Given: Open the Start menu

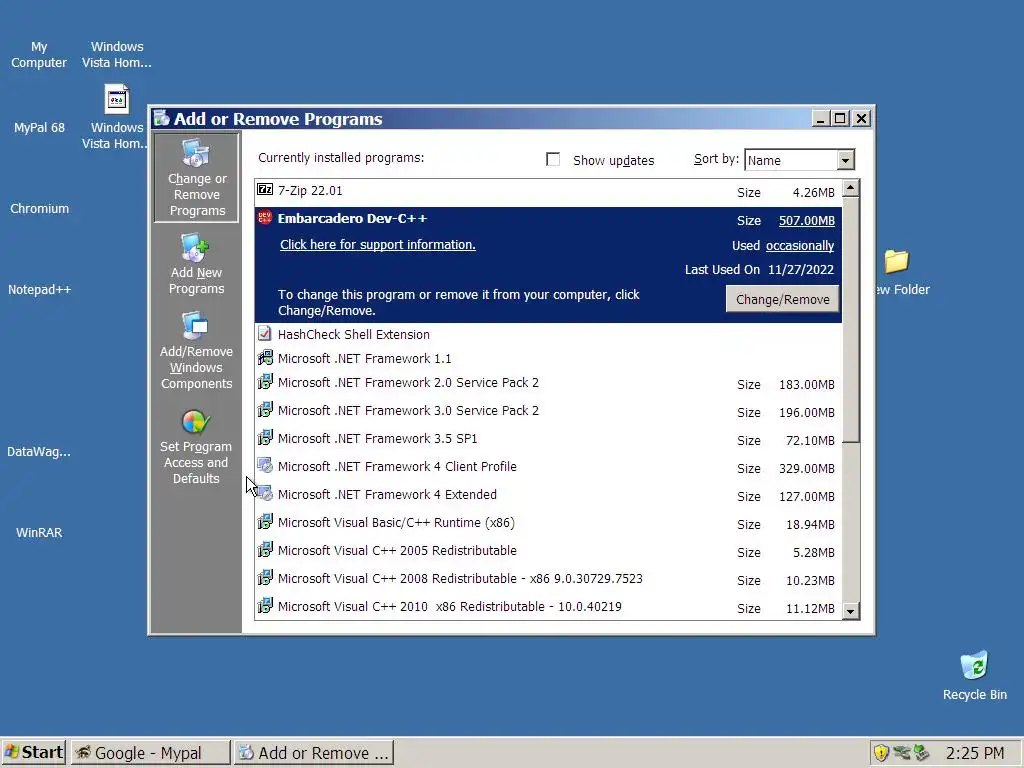Looking at the screenshot, I should pos(33,752).
